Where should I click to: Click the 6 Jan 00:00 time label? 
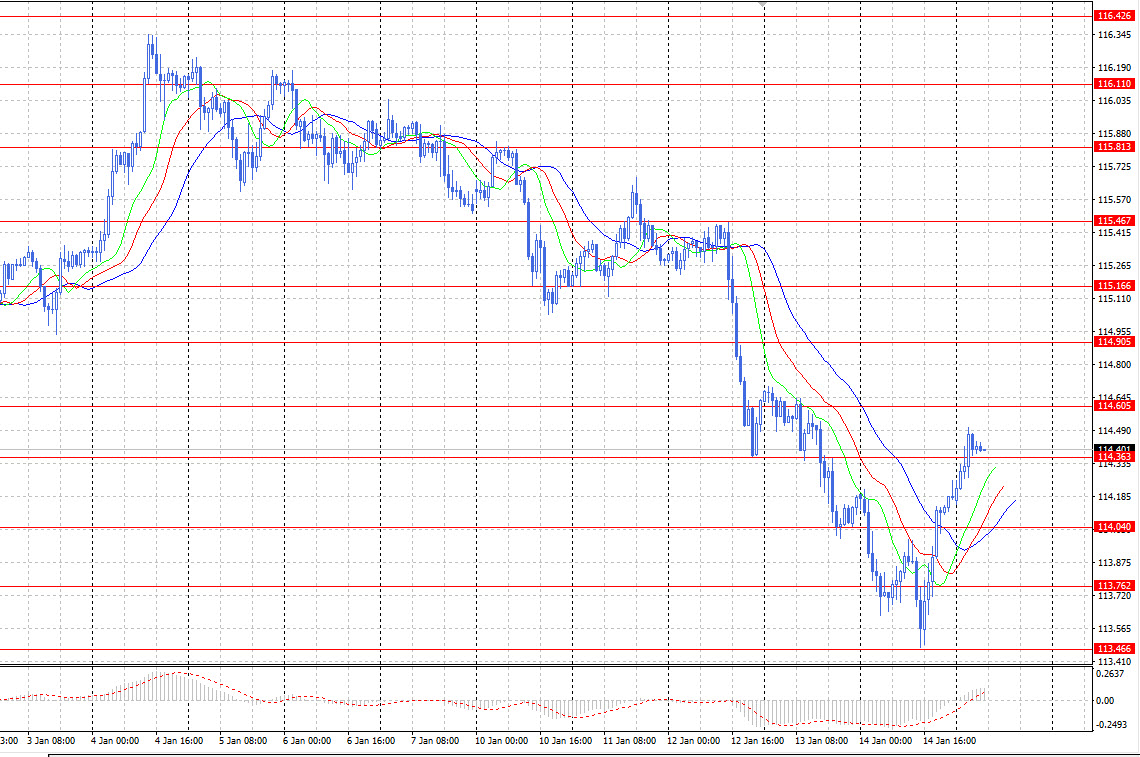(307, 741)
